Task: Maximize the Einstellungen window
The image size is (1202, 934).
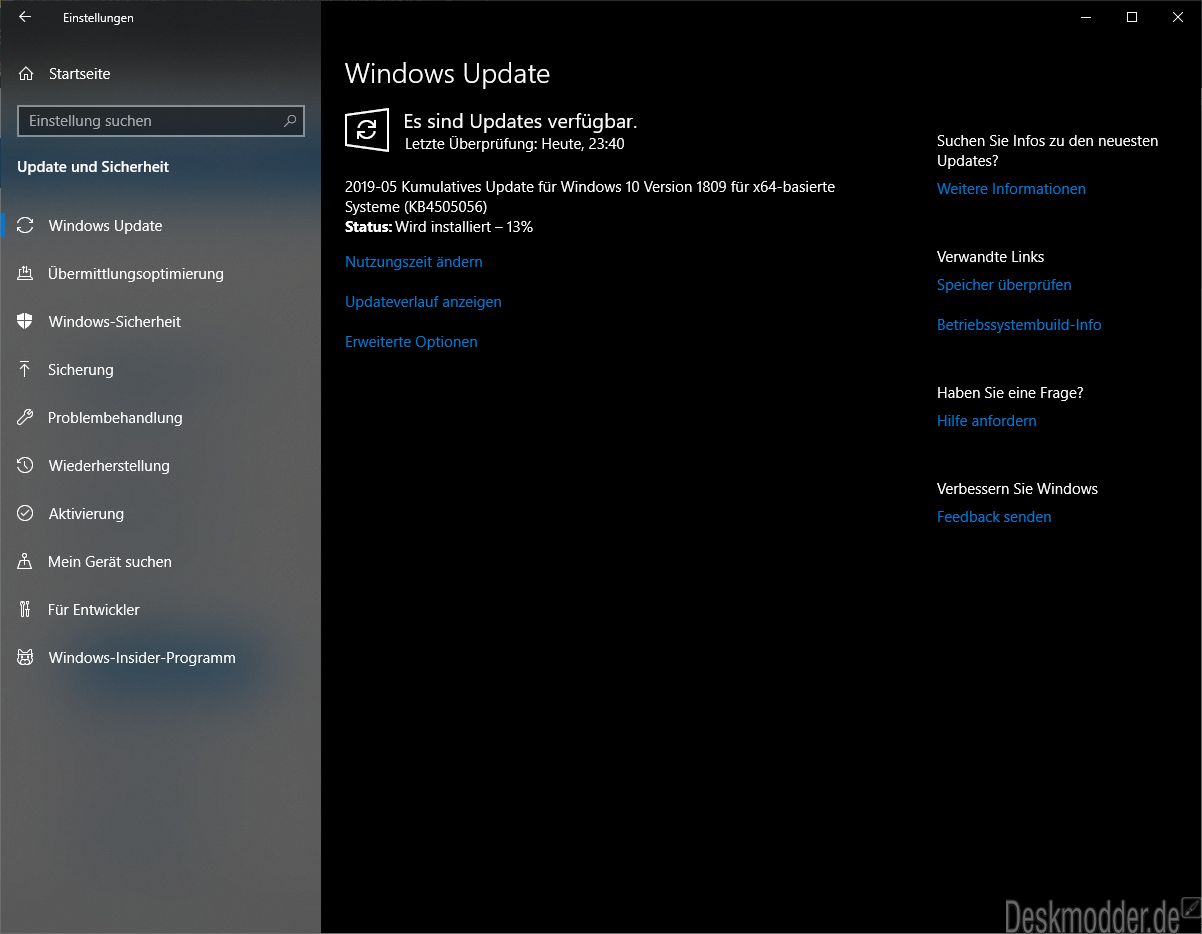Action: (x=1132, y=17)
